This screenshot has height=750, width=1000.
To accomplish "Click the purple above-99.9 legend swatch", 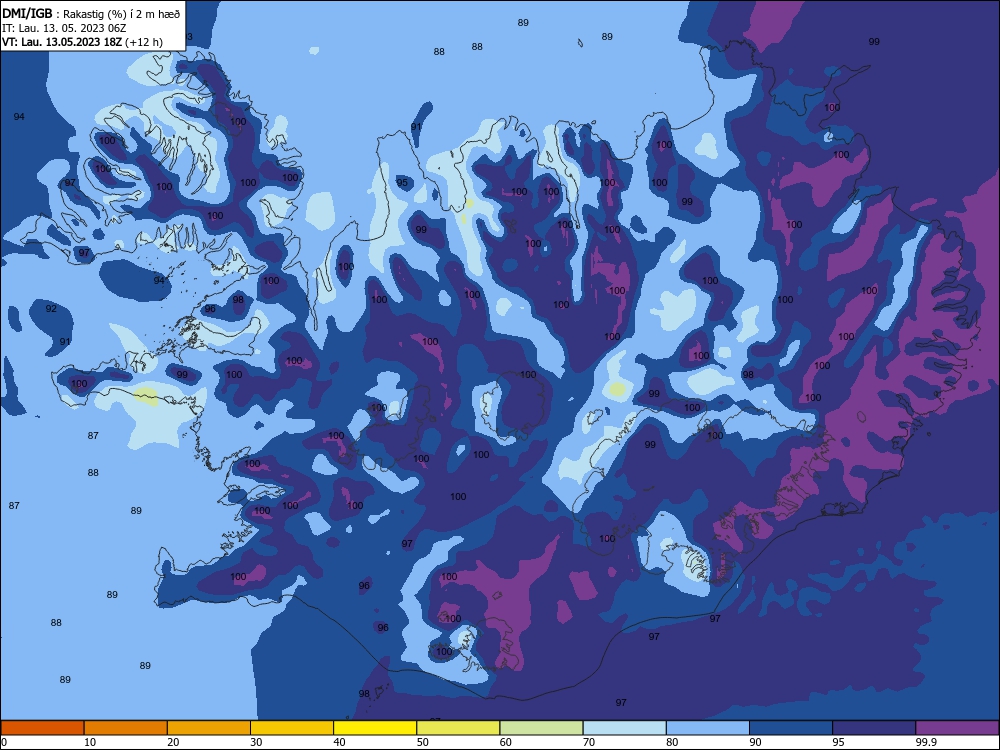I will click(x=957, y=728).
